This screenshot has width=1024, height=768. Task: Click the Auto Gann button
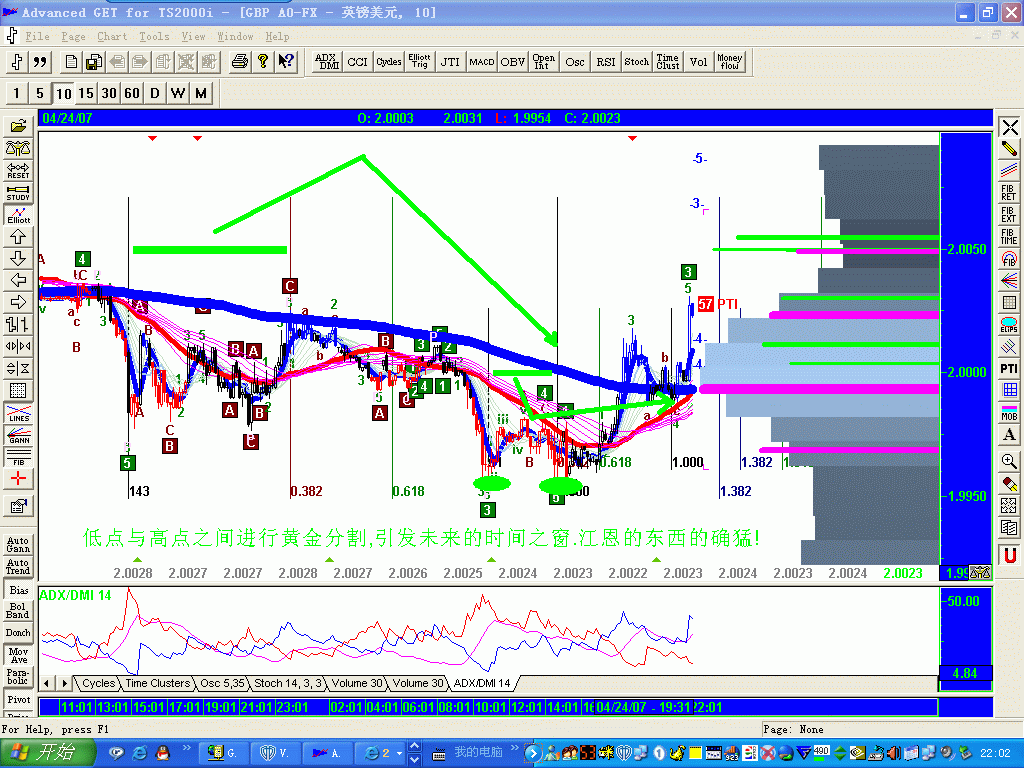pos(18,545)
